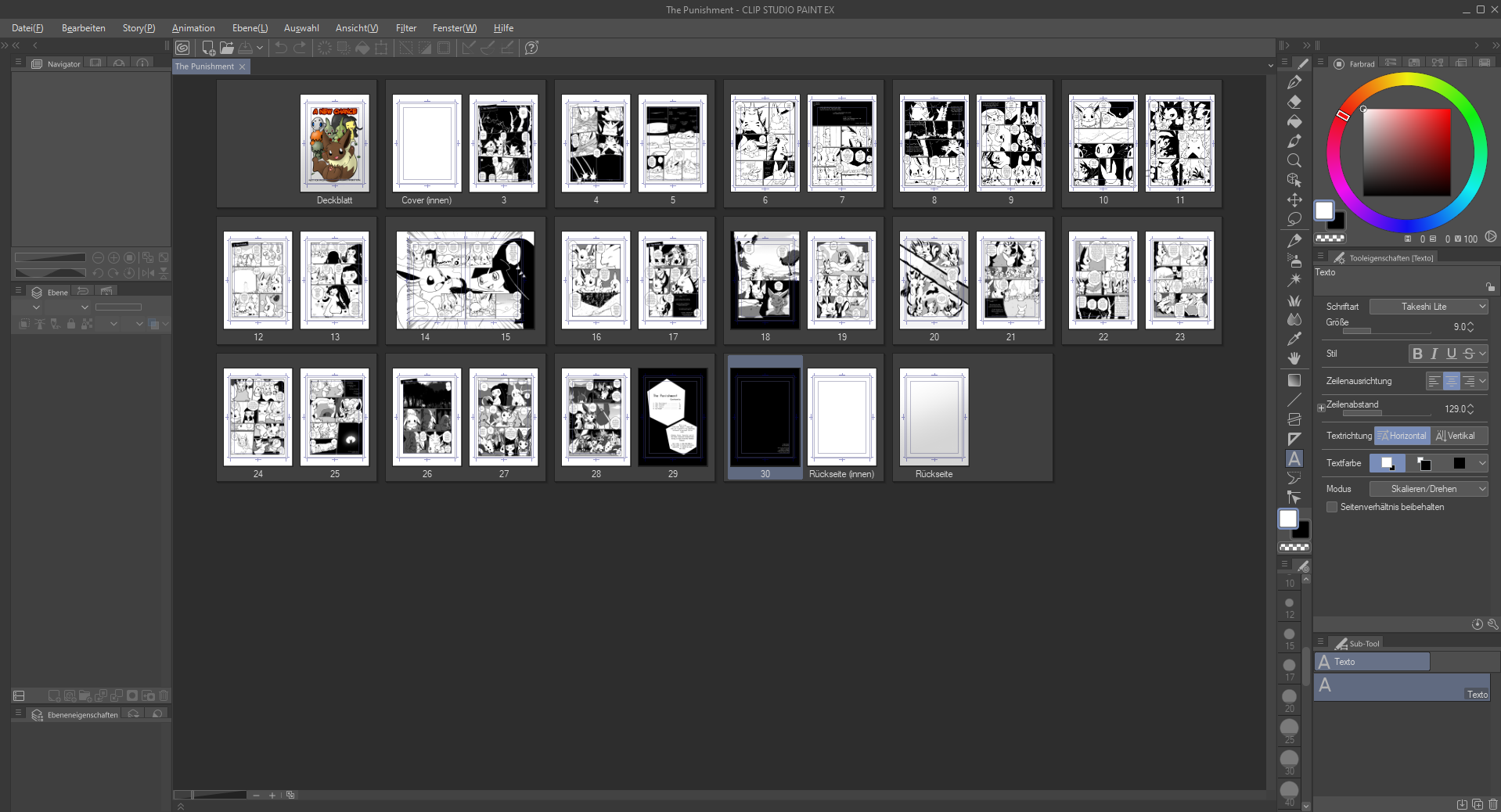Select the Hand pan tool
The width and height of the screenshot is (1501, 812).
(x=1294, y=358)
